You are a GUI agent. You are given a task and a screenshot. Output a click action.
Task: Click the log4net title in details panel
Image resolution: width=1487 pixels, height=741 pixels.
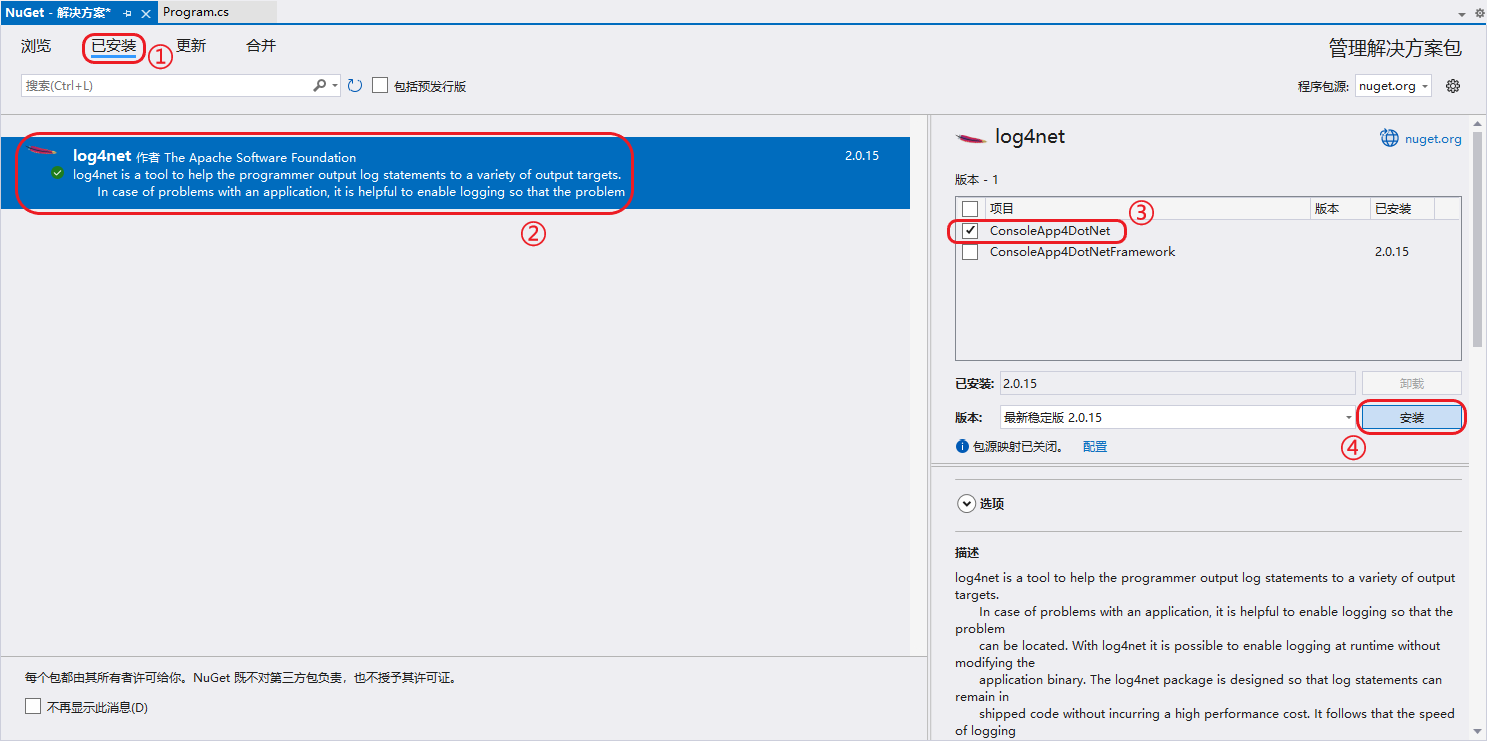pyautogui.click(x=1030, y=138)
